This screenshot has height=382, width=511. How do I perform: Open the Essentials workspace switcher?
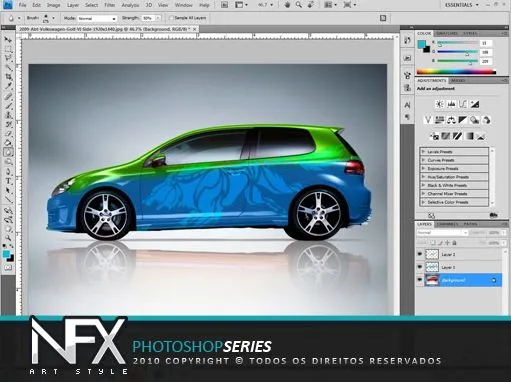click(462, 5)
